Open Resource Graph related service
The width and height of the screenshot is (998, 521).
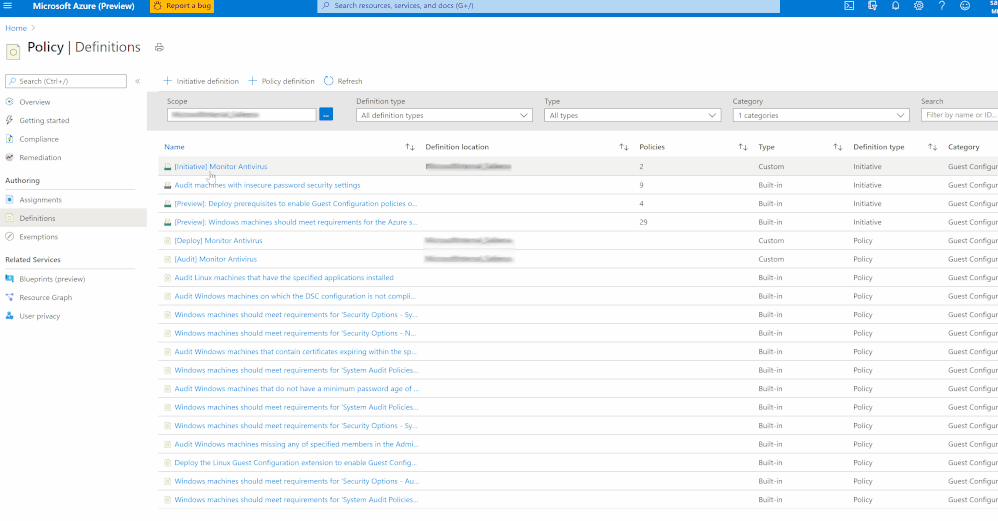(x=45, y=297)
